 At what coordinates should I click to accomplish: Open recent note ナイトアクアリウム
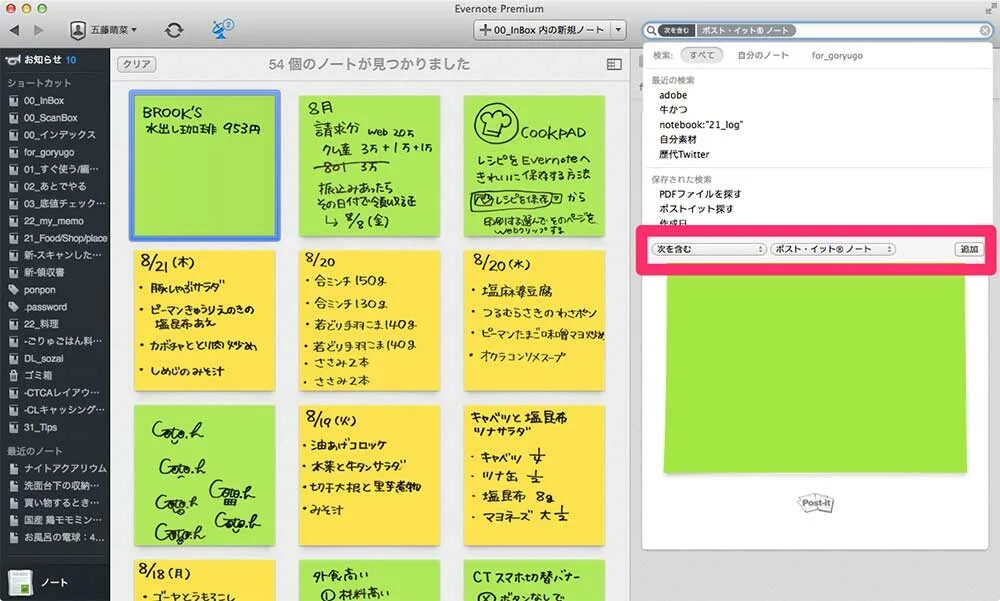coord(65,468)
